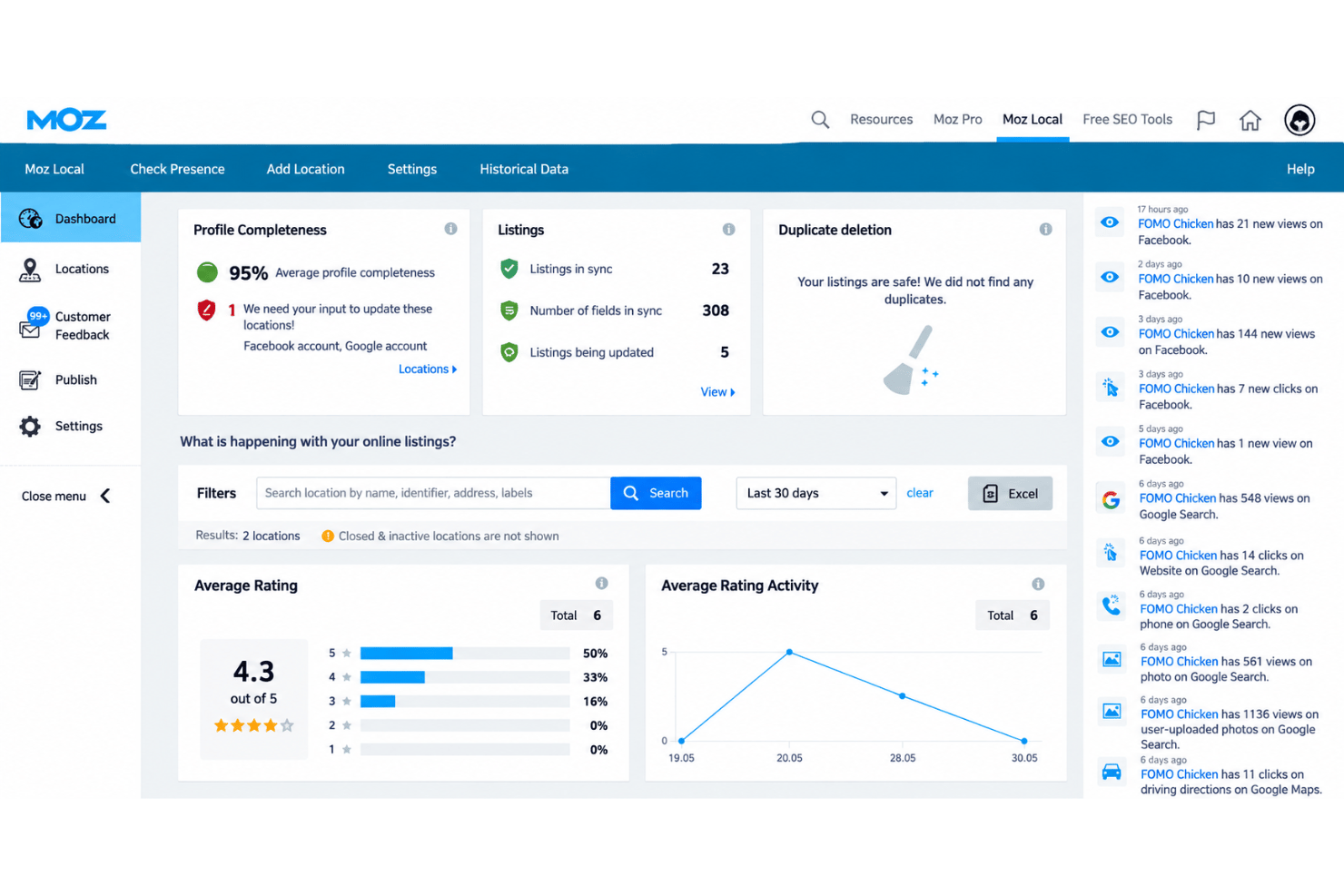Open the Last 30 days dropdown

(x=816, y=494)
